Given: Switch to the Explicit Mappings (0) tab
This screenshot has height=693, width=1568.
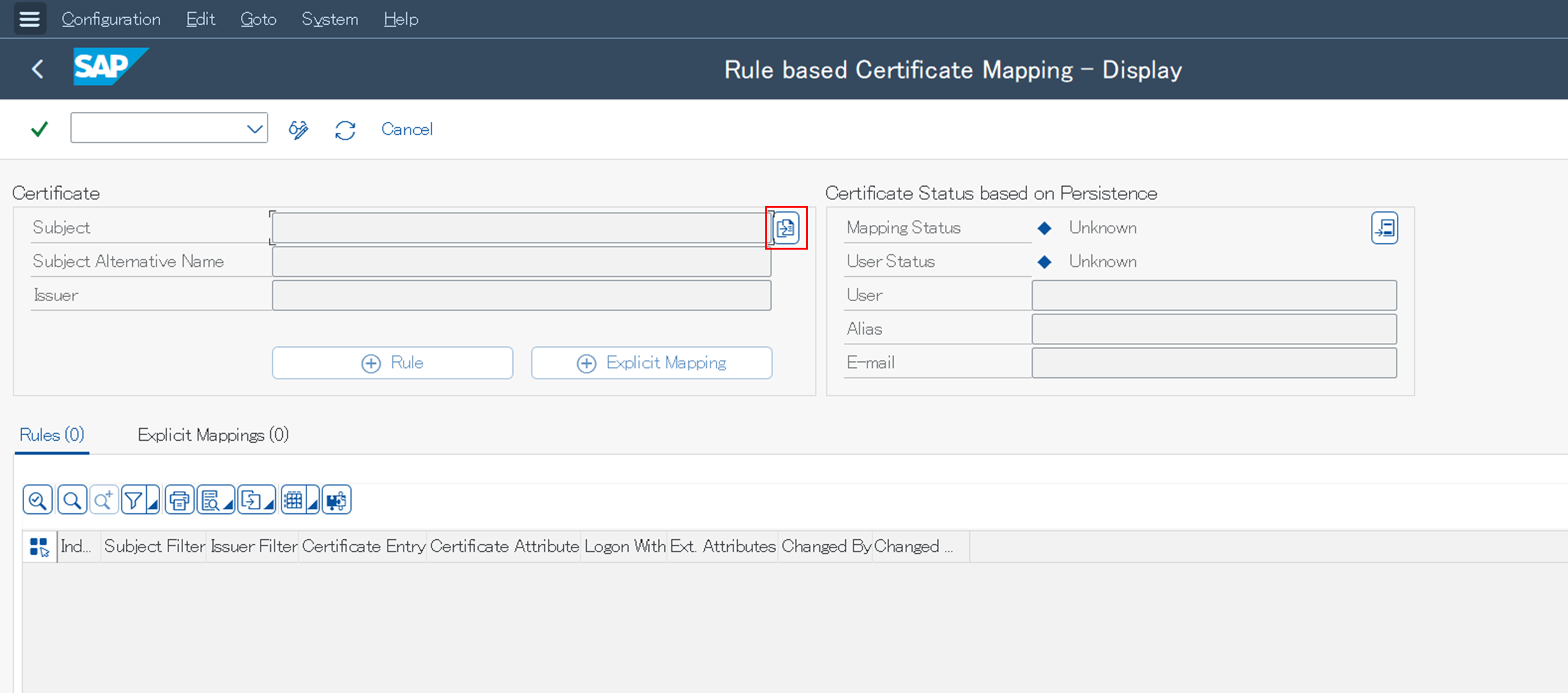Looking at the screenshot, I should point(213,435).
